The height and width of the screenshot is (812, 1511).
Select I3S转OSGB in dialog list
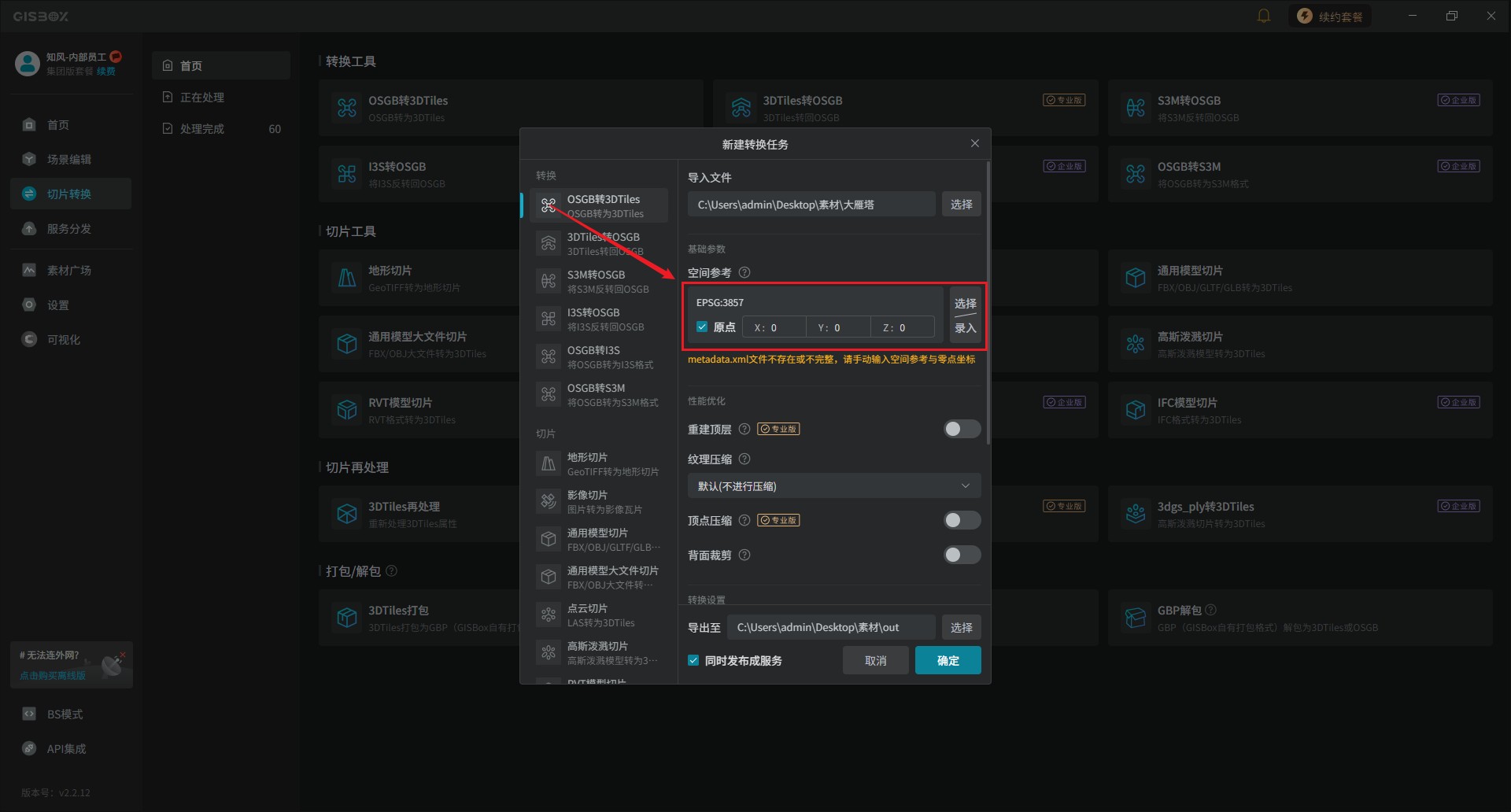point(599,319)
